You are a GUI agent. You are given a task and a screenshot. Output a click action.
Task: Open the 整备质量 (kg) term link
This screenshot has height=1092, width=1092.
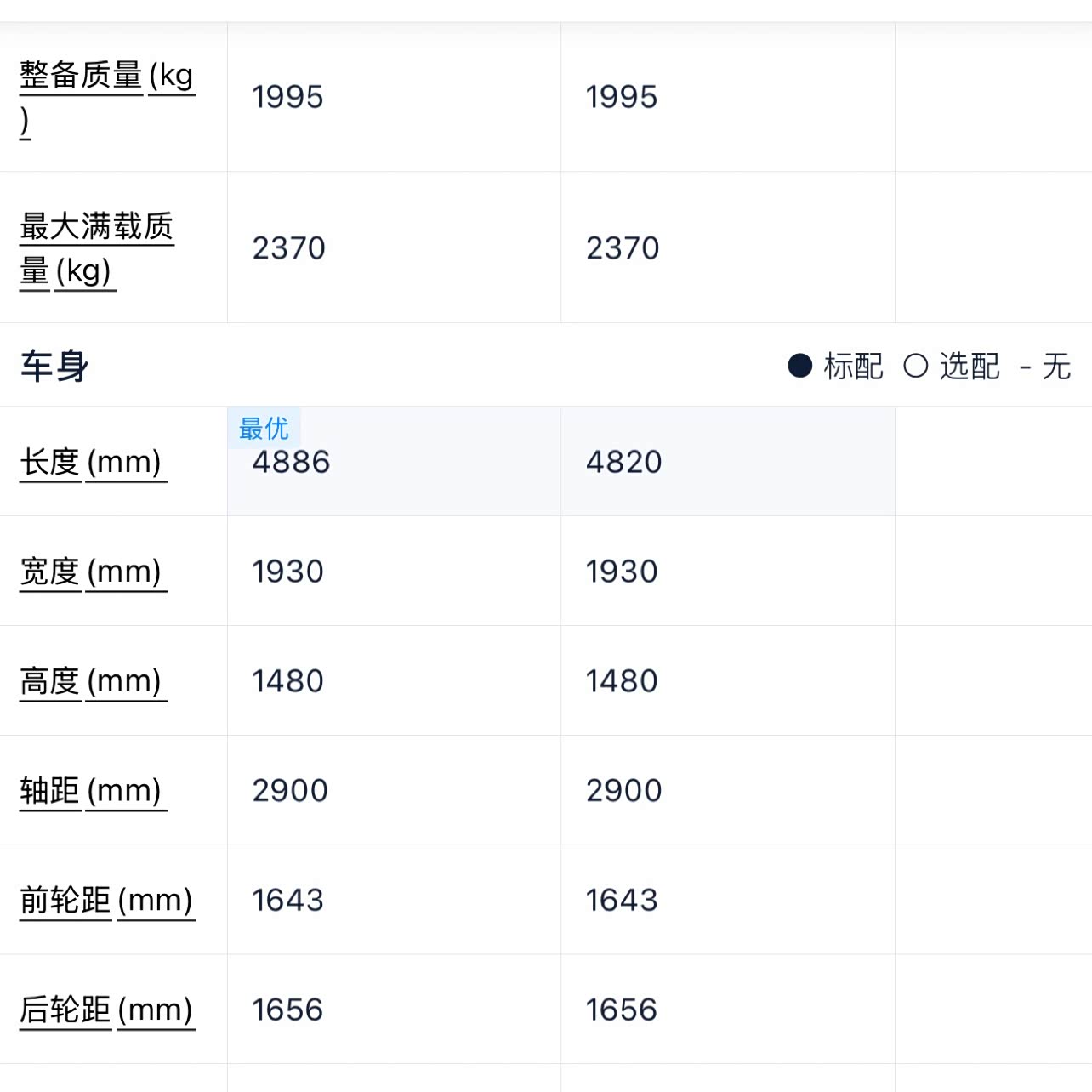[107, 97]
